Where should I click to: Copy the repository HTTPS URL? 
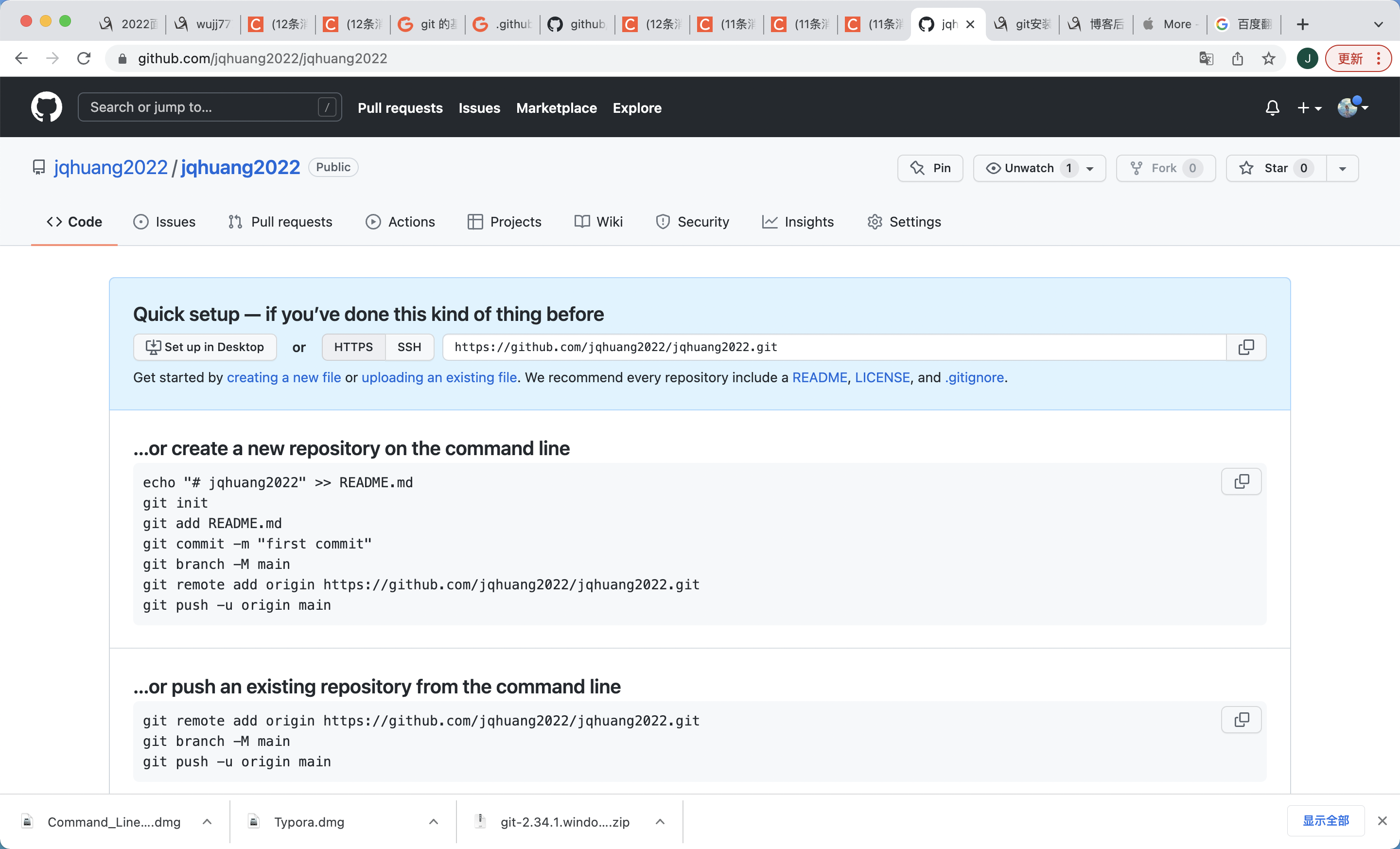coord(1246,347)
